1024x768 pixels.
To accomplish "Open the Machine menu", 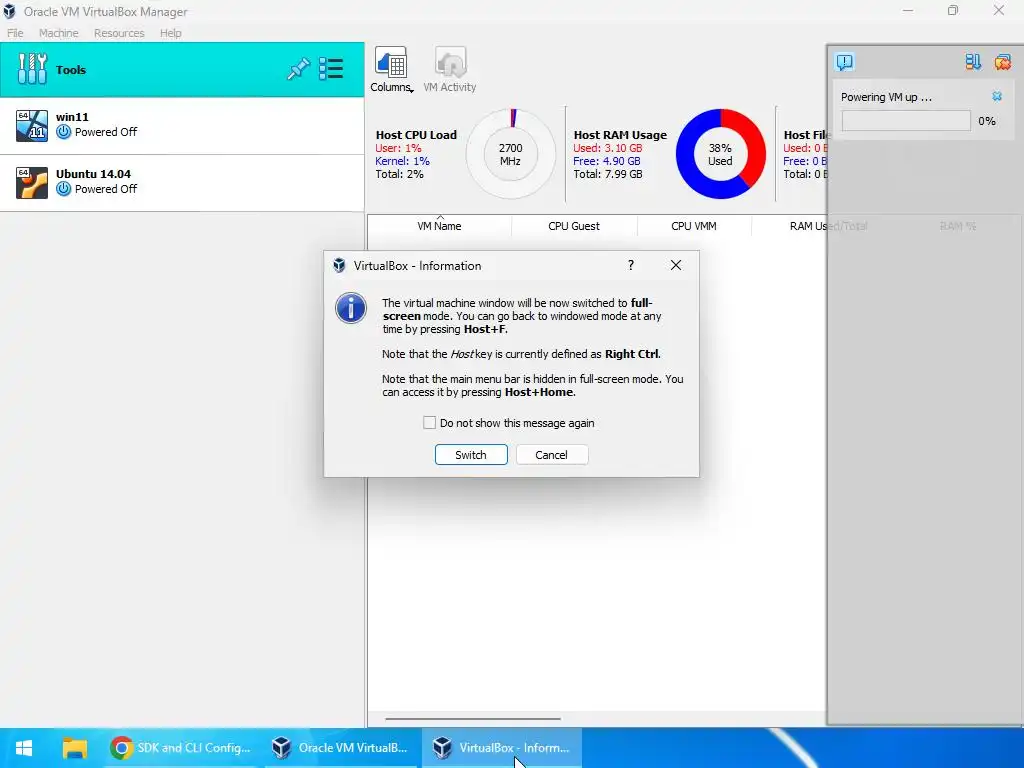I will point(58,33).
